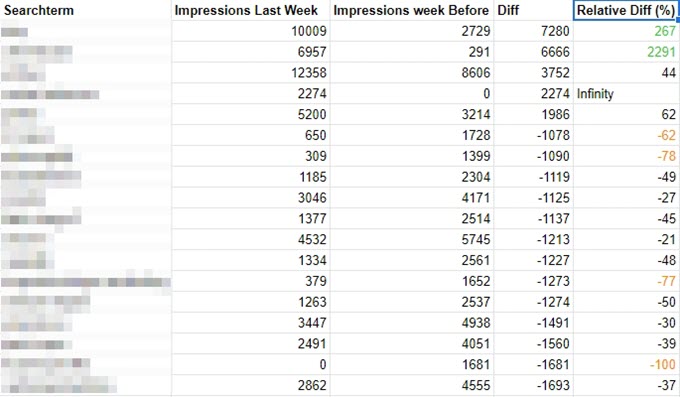Select the Impressions Last Week header cell
The image size is (680, 397).
tap(251, 10)
